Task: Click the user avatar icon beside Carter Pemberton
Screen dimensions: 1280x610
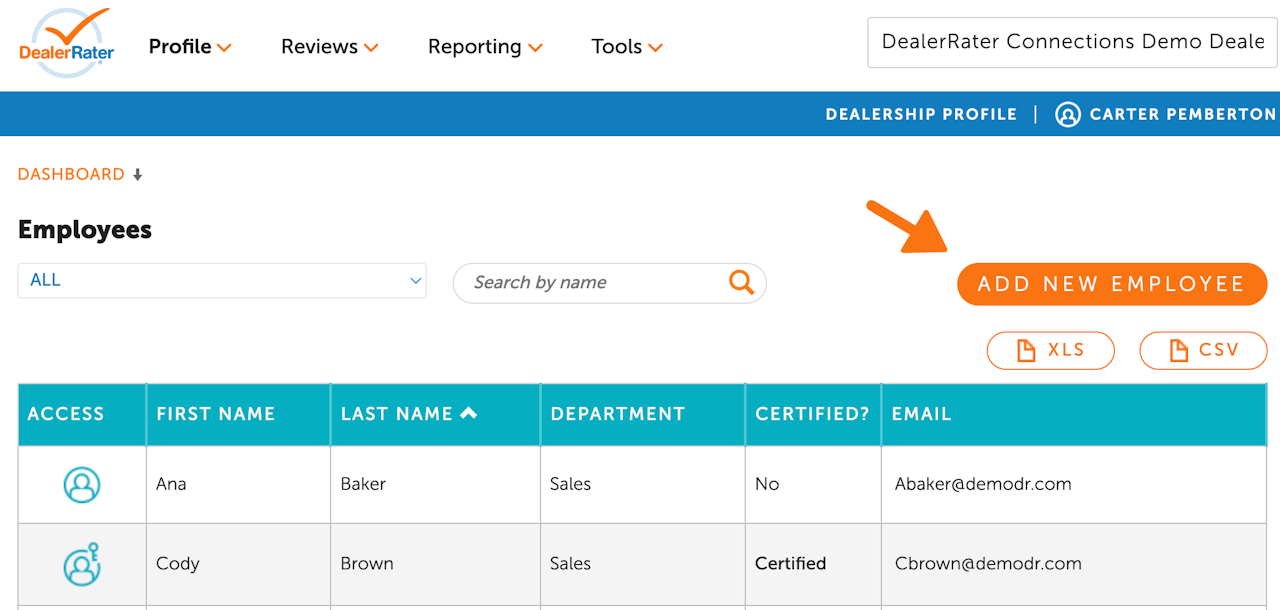Action: (x=1068, y=114)
